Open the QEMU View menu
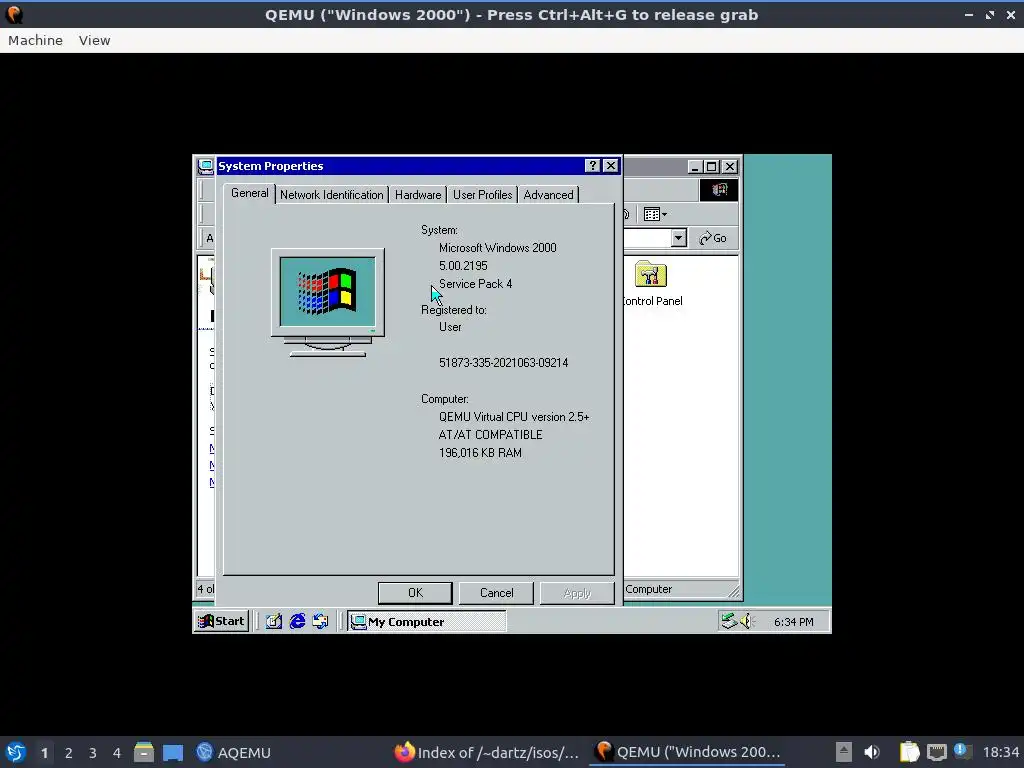The width and height of the screenshot is (1024, 768). pos(95,40)
